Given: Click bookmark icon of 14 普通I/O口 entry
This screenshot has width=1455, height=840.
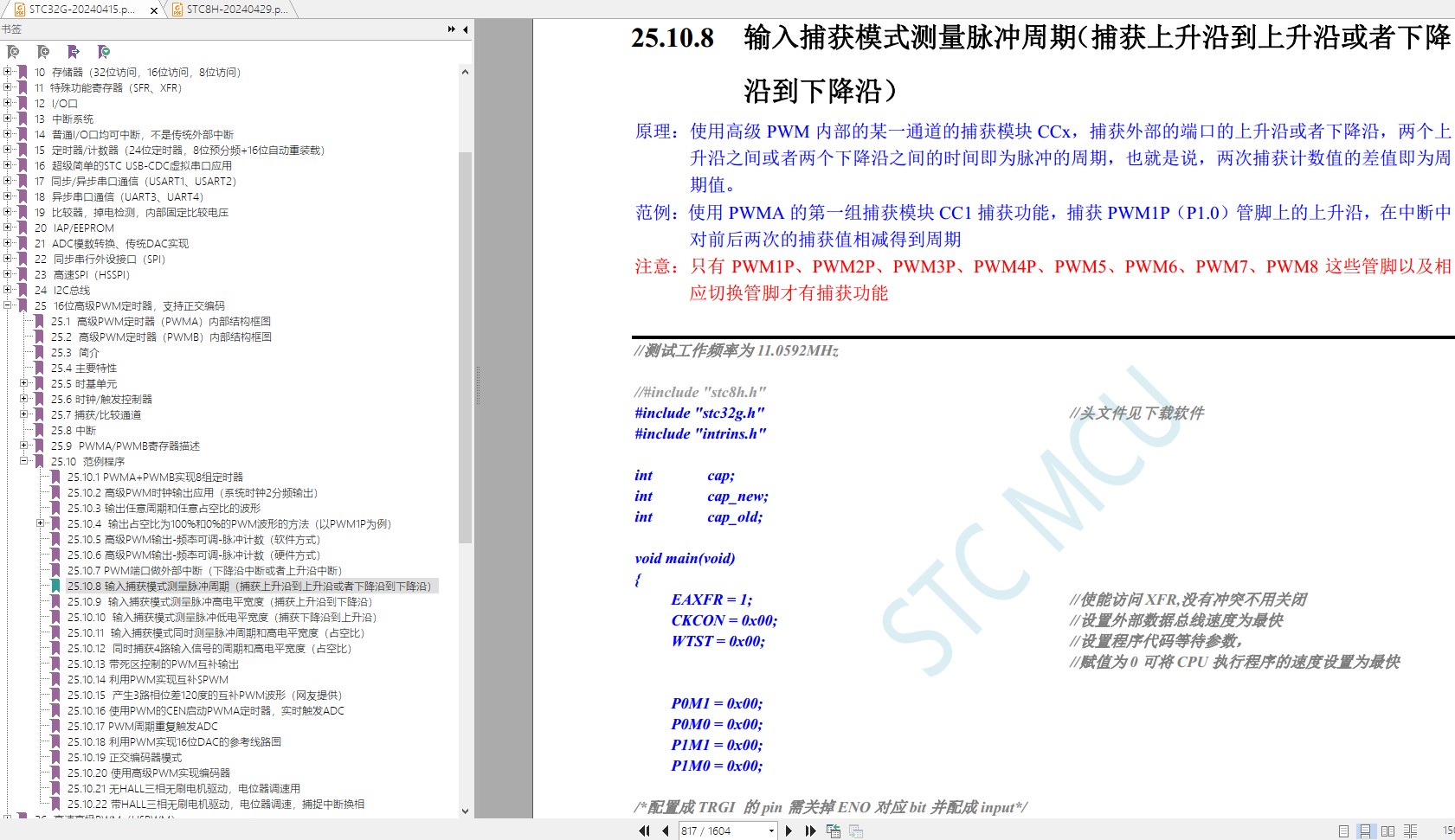Looking at the screenshot, I should tap(23, 134).
